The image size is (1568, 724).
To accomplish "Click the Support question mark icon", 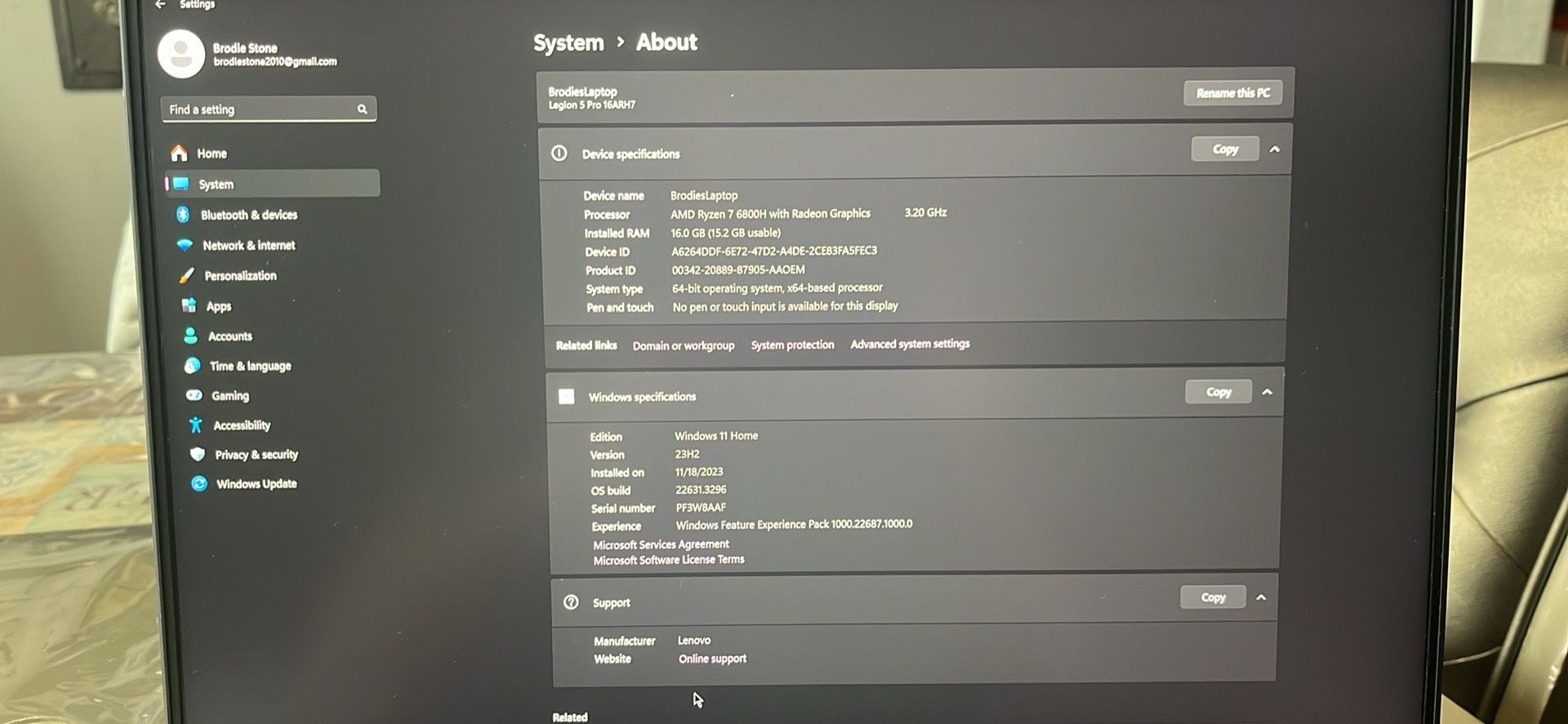I will (571, 602).
